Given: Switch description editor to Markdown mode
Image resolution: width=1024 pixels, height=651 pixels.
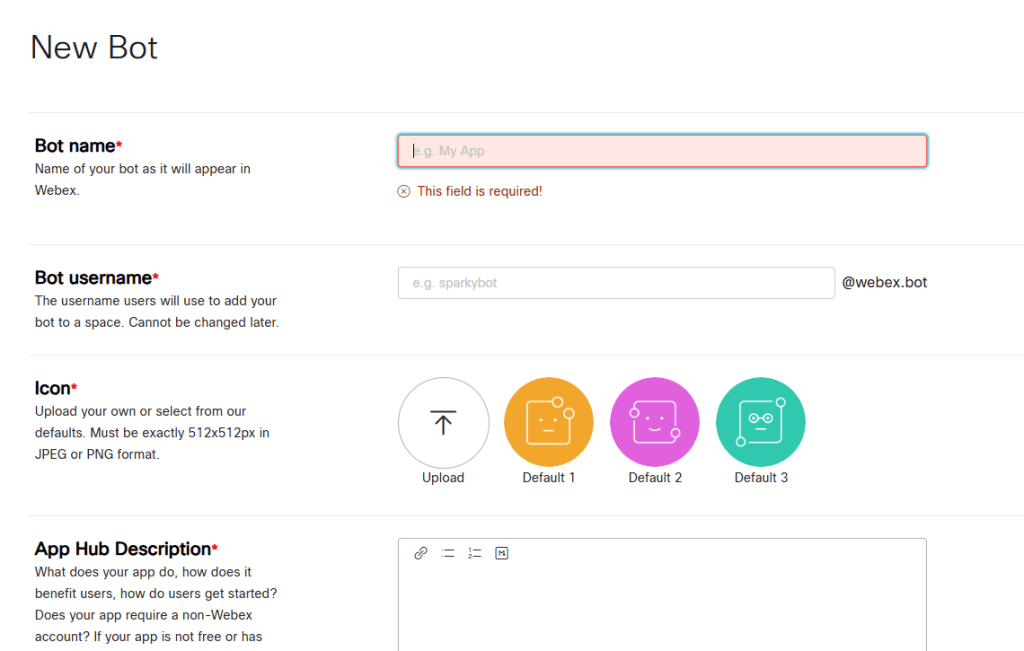Looking at the screenshot, I should click(x=502, y=553).
